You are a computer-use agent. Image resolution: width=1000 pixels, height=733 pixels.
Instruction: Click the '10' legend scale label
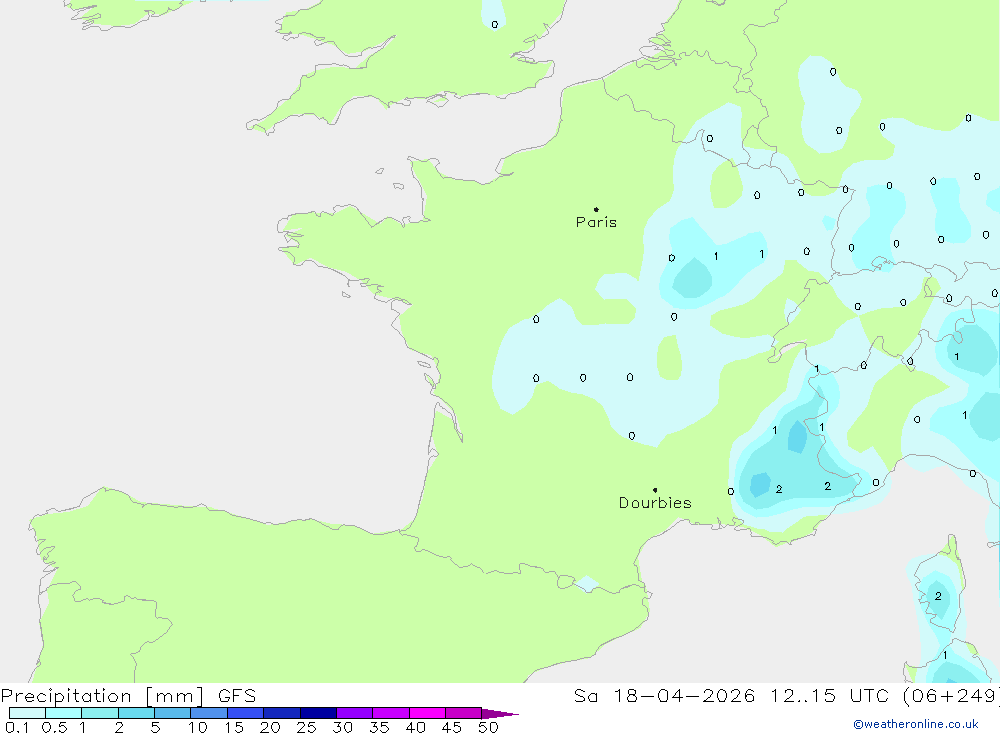(198, 727)
